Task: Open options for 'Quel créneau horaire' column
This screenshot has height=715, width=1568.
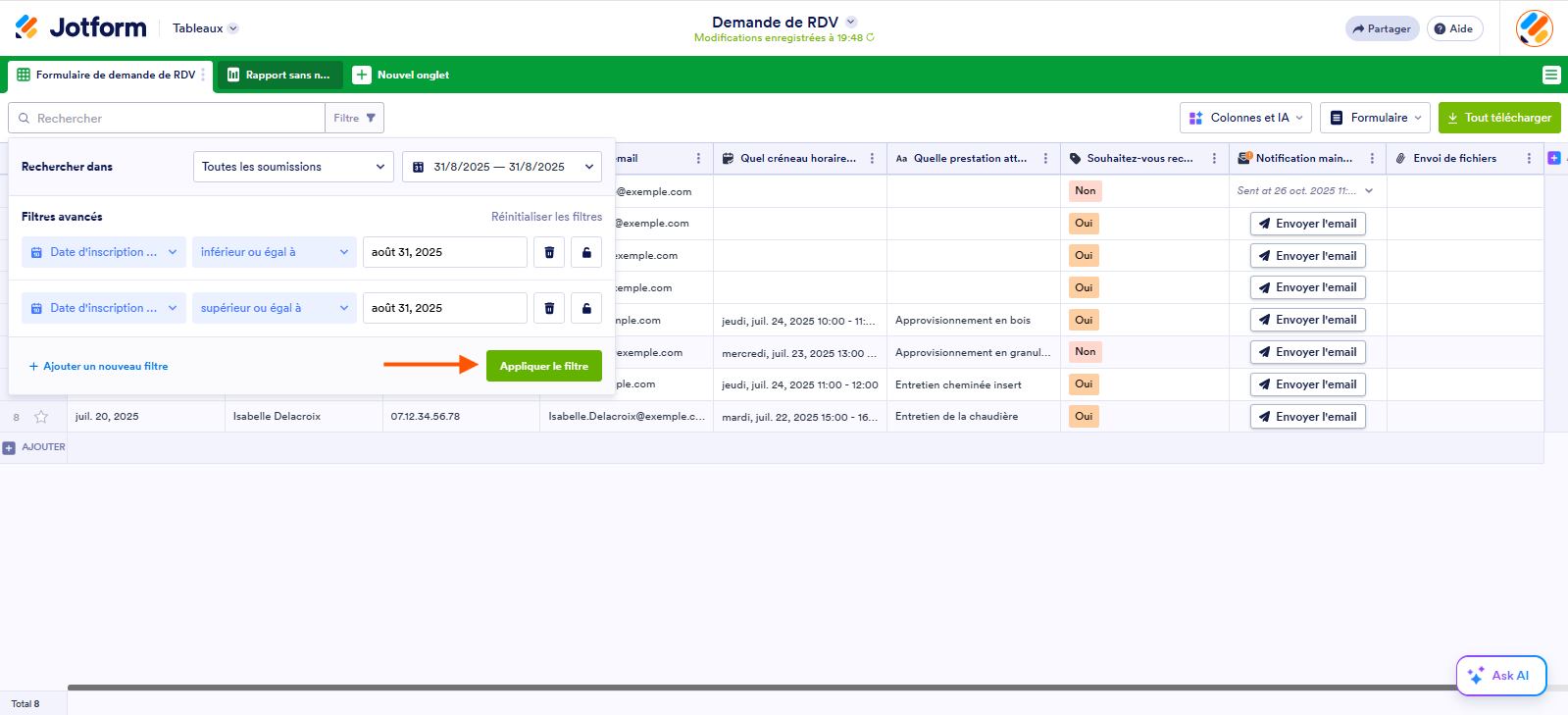Action: click(x=872, y=158)
